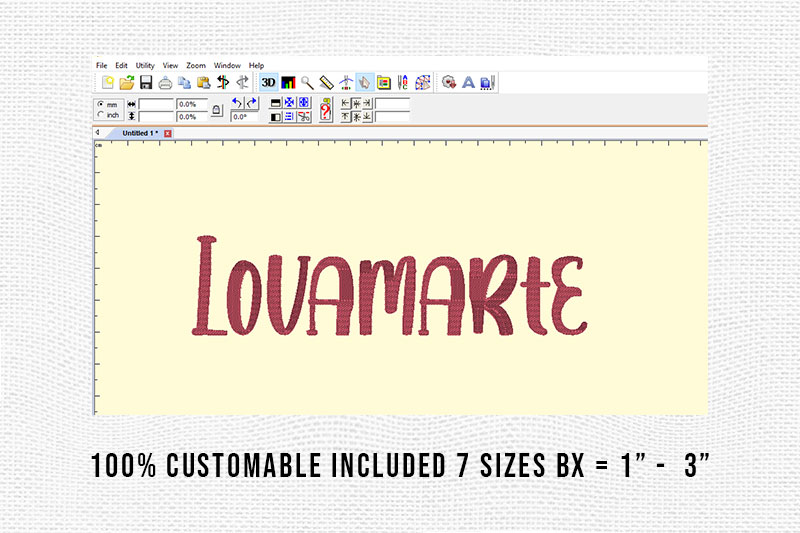Print the current design
800x533 pixels.
click(165, 82)
